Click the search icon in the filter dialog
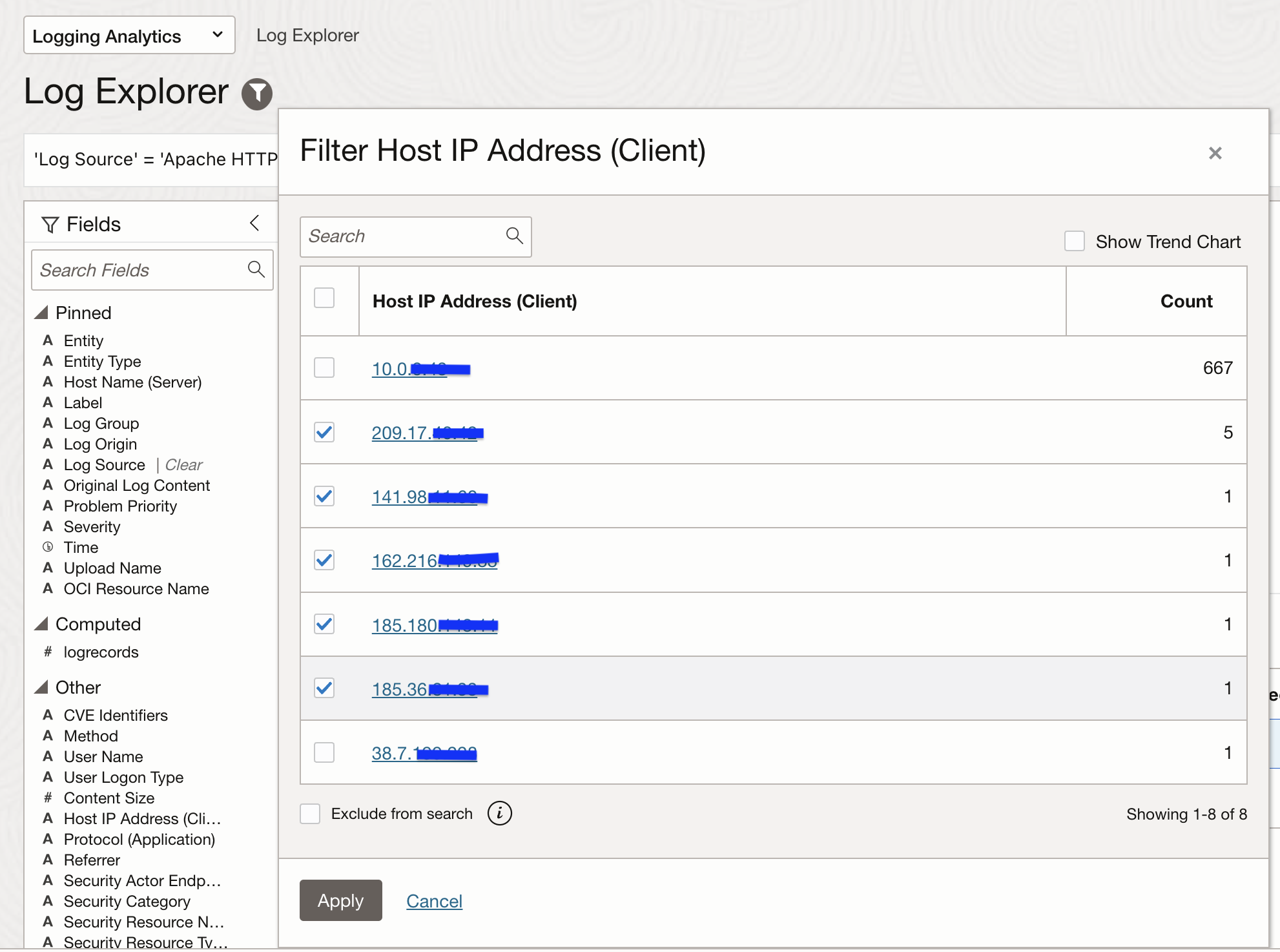 coord(514,236)
